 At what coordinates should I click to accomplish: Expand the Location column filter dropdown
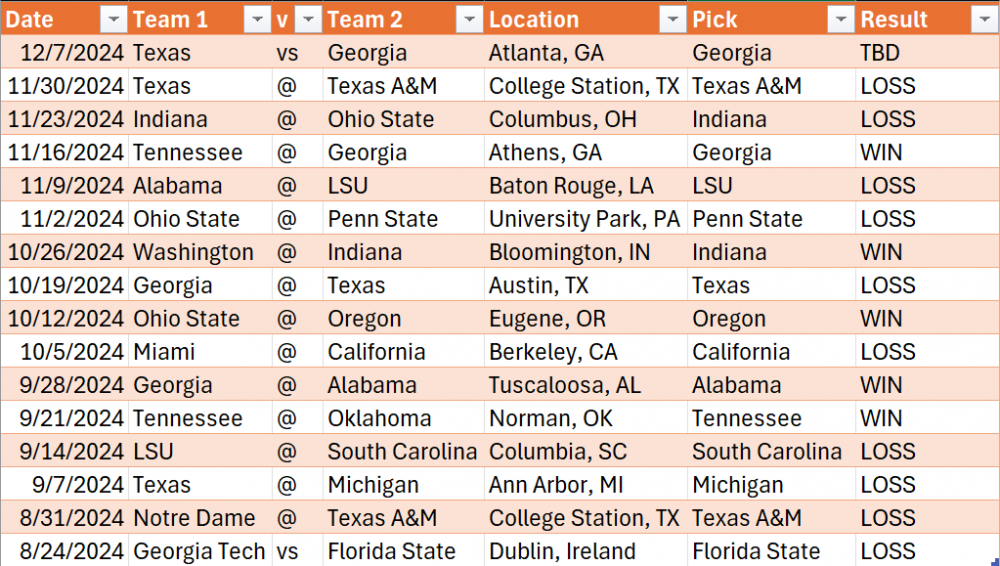671,20
